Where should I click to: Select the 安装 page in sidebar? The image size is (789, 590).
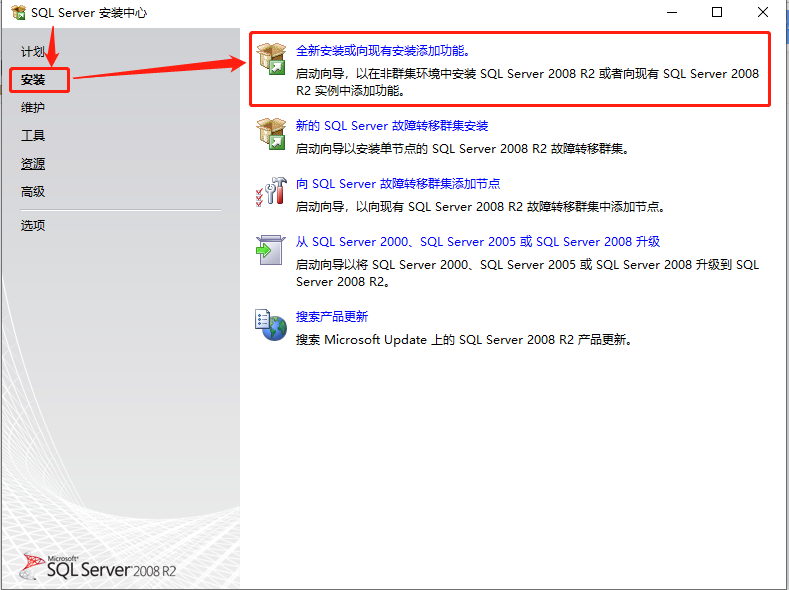coord(33,79)
